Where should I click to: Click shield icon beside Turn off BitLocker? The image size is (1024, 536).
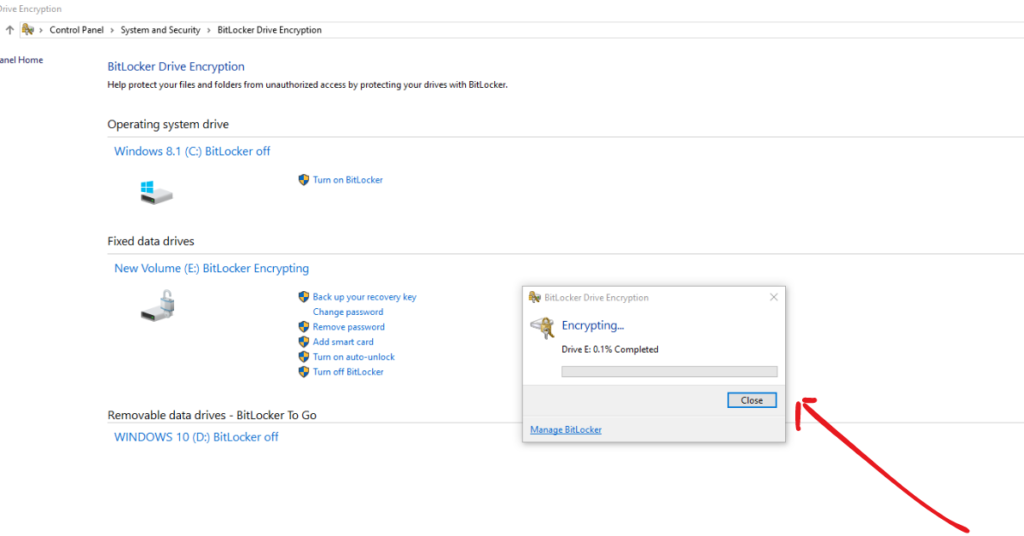click(x=304, y=372)
